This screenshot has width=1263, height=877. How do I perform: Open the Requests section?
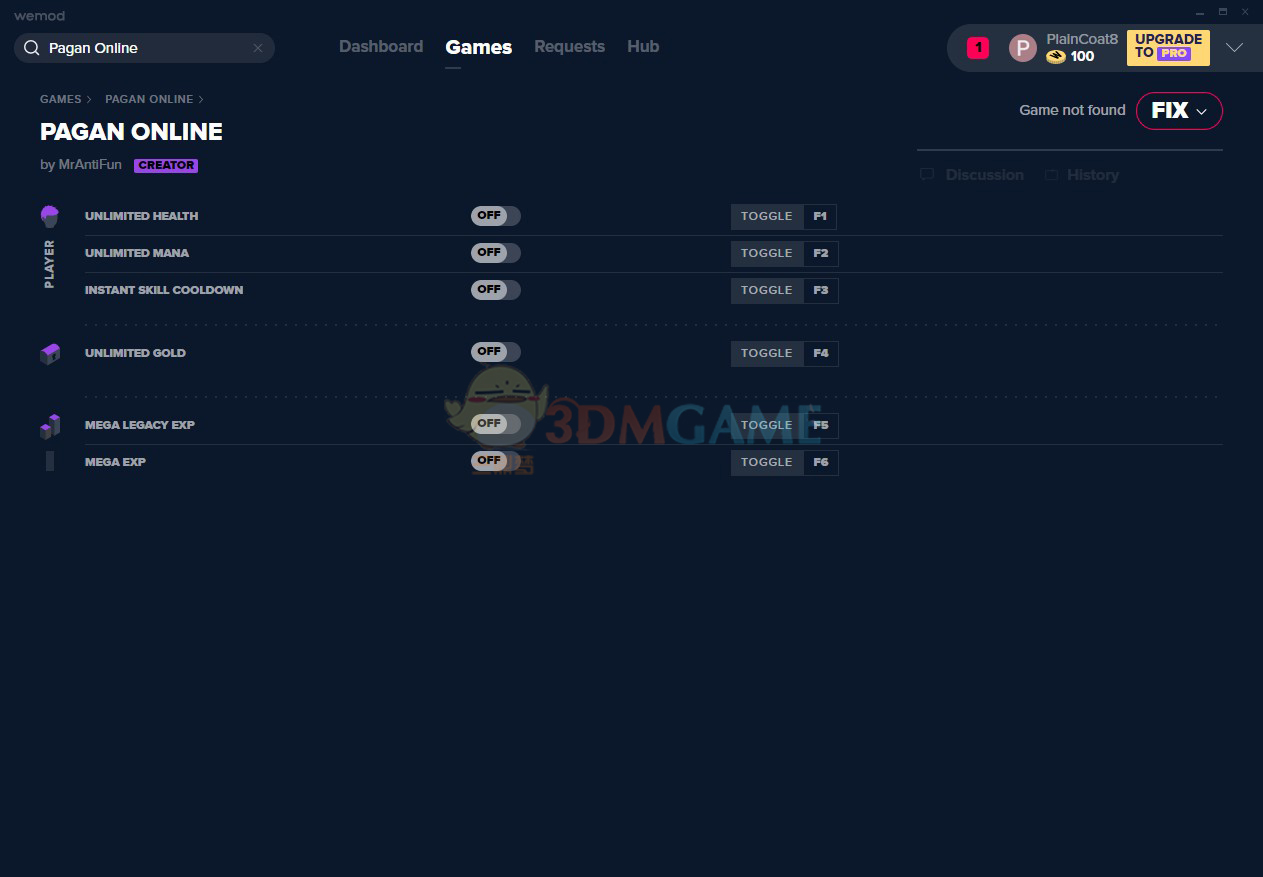click(569, 46)
